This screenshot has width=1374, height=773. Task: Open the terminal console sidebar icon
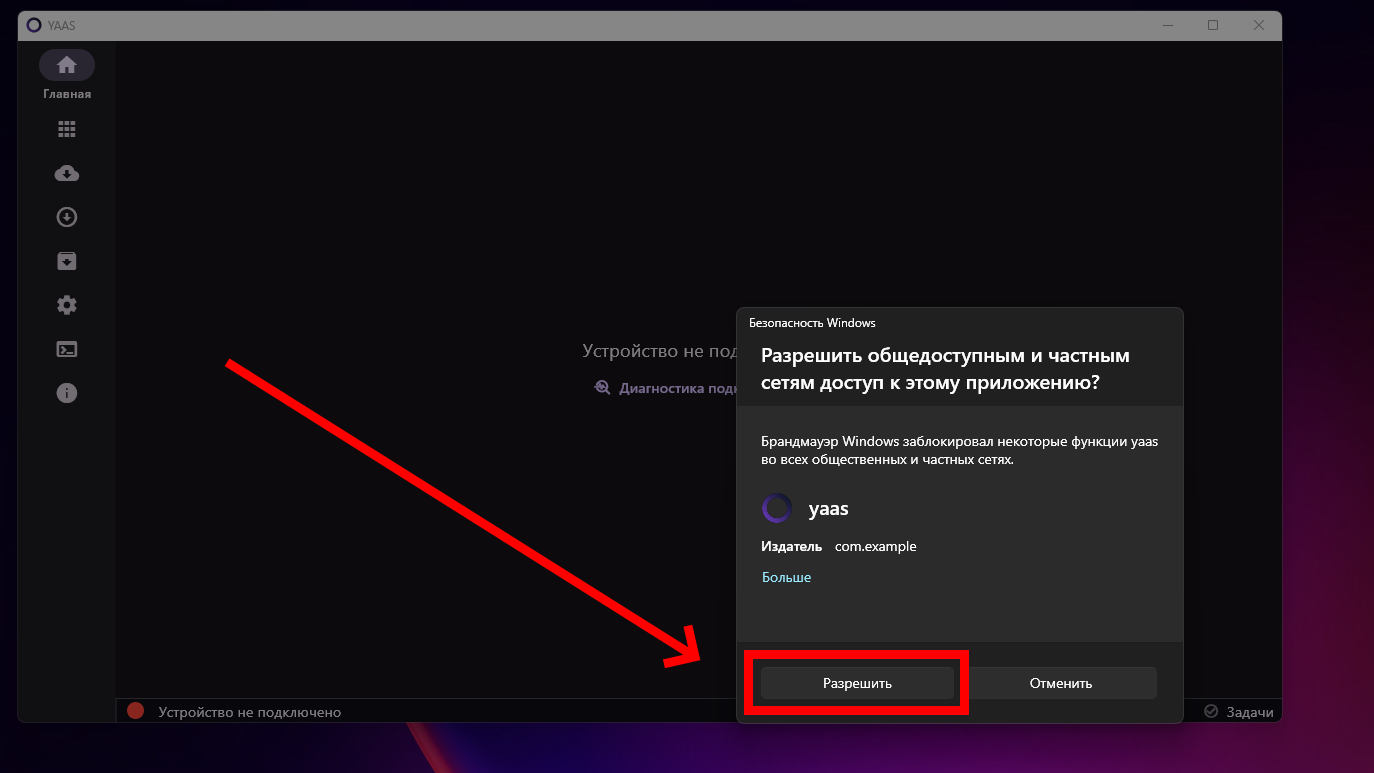click(x=67, y=350)
